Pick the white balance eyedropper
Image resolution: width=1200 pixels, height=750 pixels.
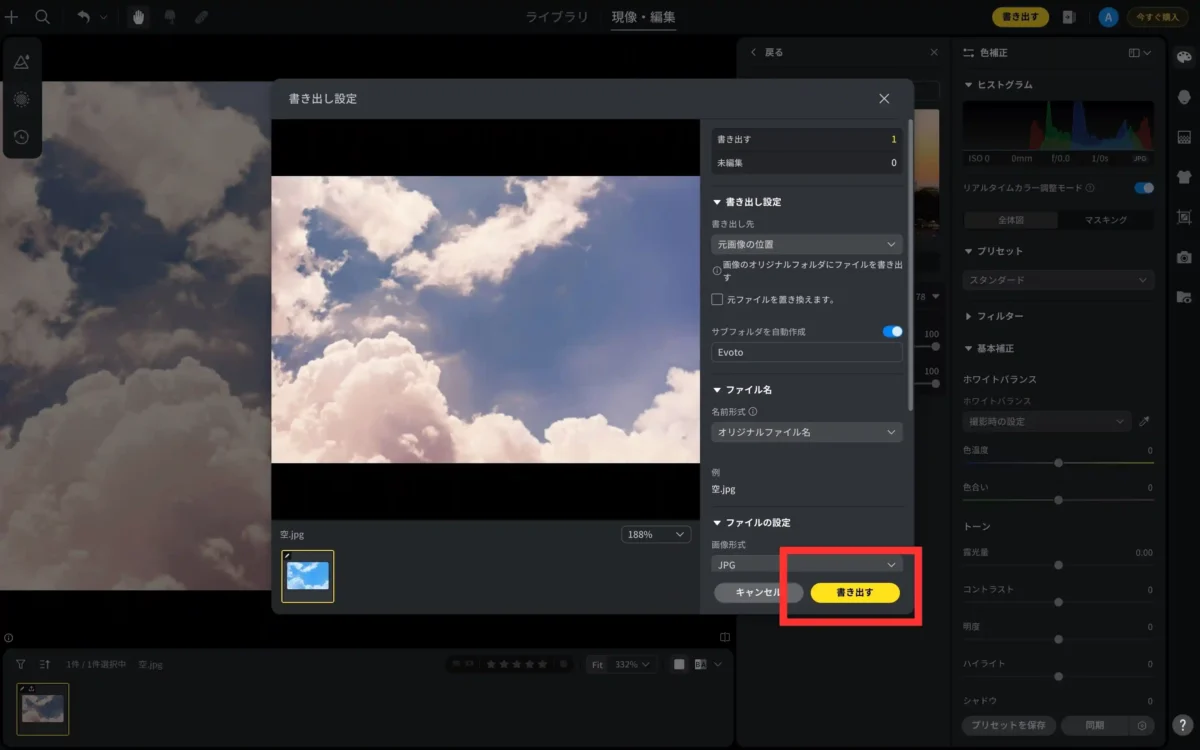coord(1145,422)
